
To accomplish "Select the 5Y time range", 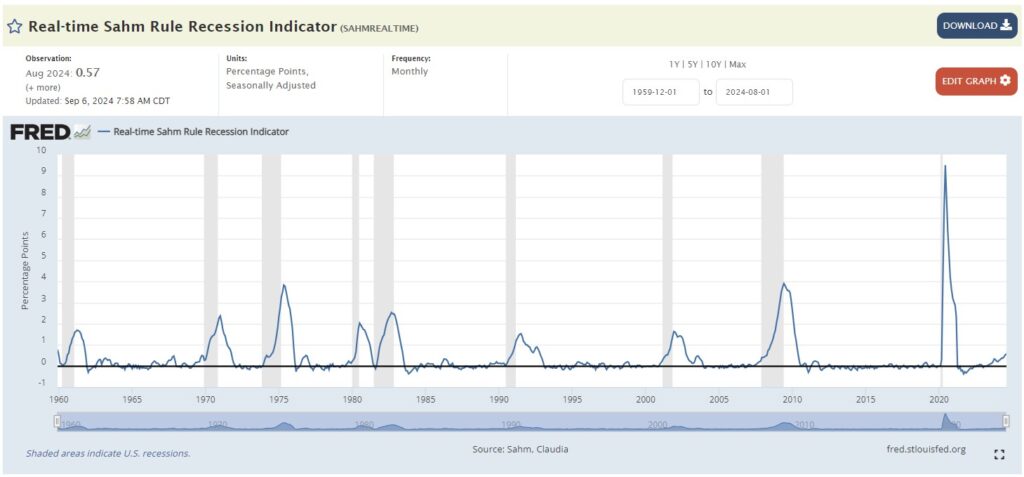I will [693, 64].
